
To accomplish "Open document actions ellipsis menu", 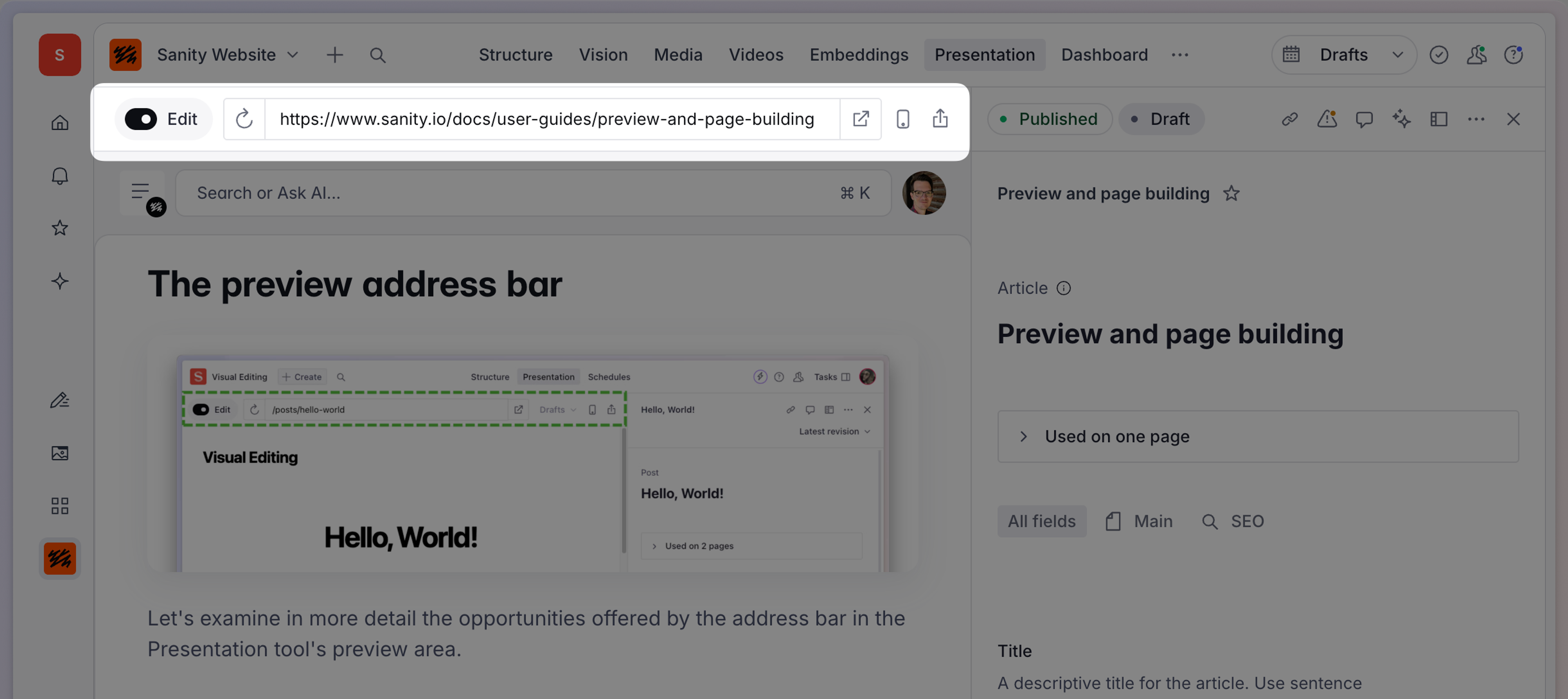I will pyautogui.click(x=1476, y=119).
